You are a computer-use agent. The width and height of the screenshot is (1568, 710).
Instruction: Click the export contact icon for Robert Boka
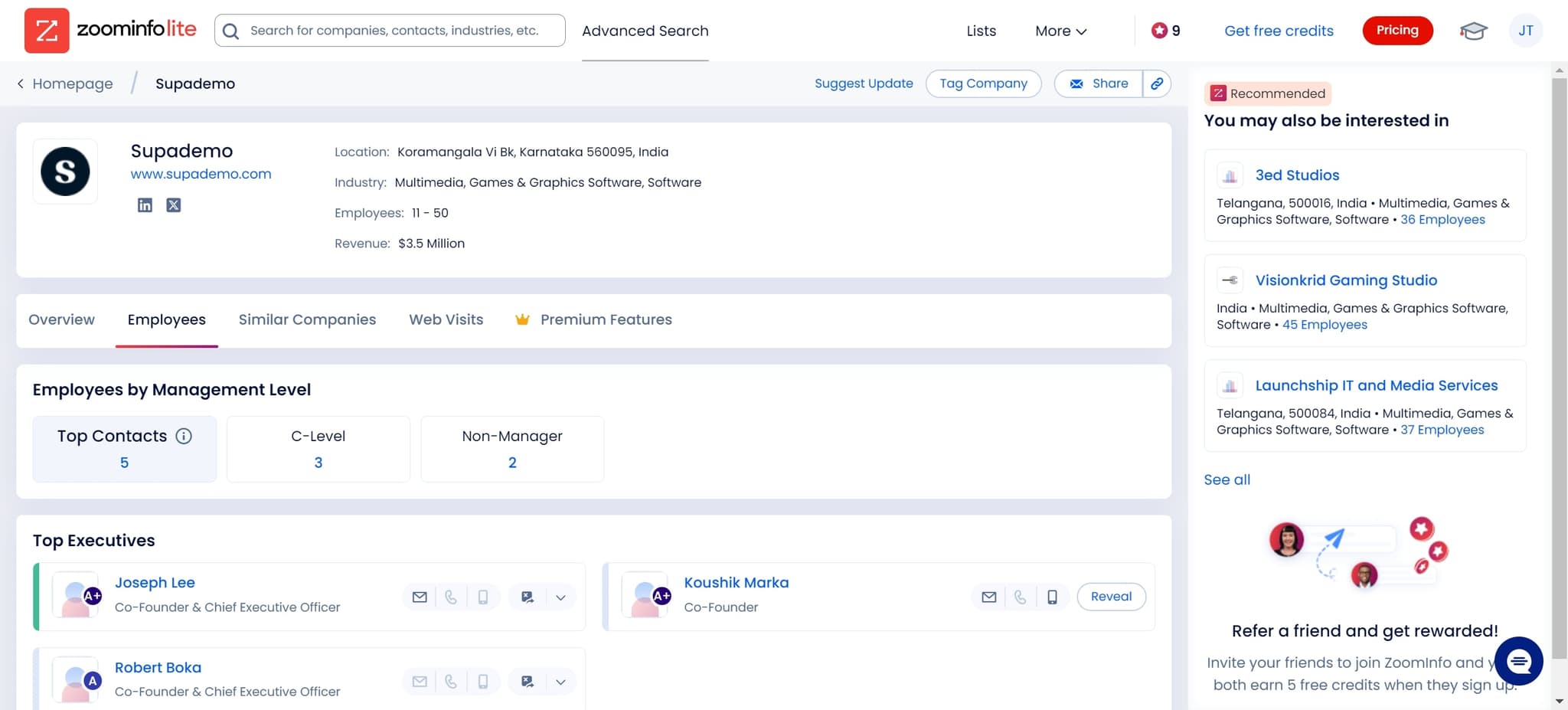[527, 680]
